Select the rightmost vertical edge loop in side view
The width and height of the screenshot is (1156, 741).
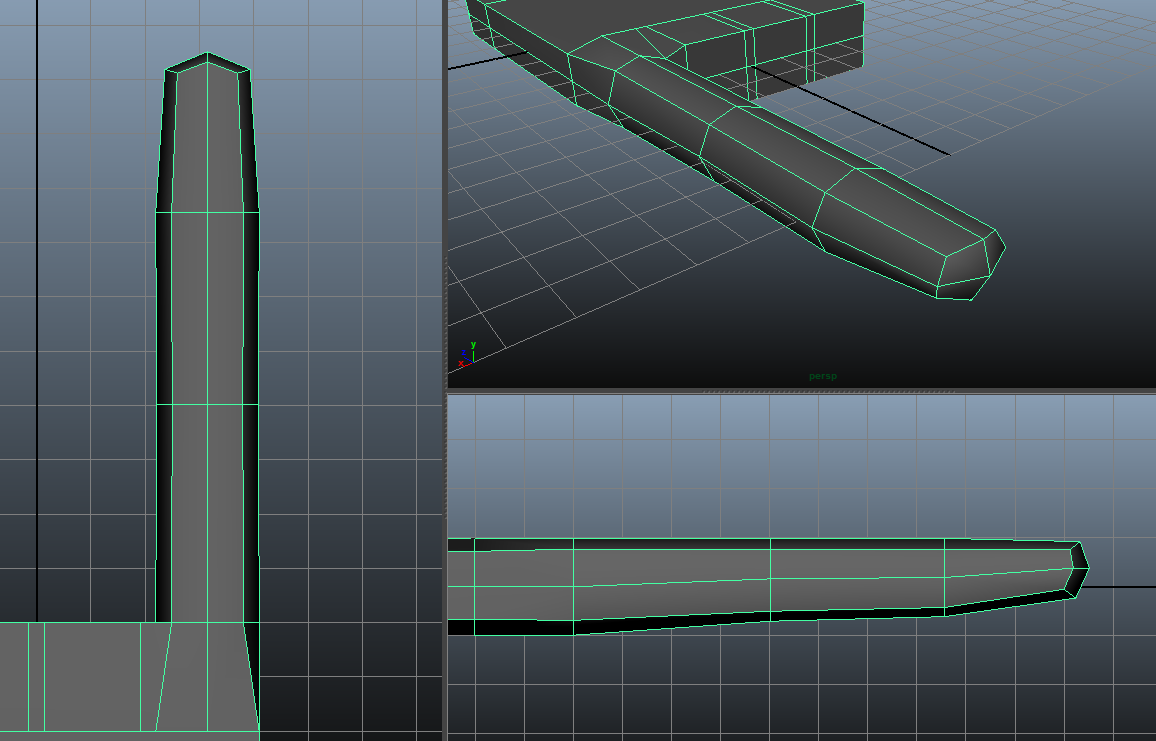945,577
